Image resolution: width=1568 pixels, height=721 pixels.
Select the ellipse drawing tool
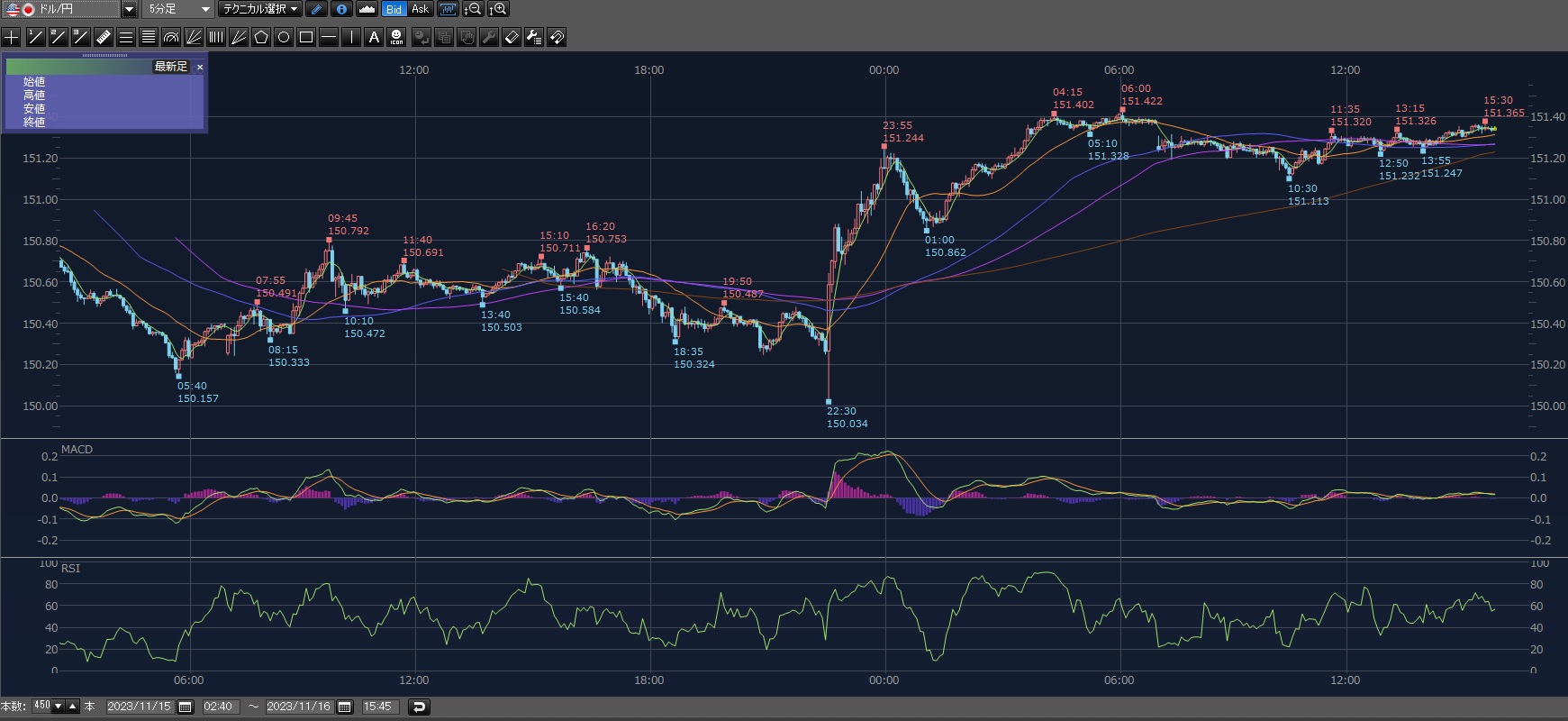284,37
